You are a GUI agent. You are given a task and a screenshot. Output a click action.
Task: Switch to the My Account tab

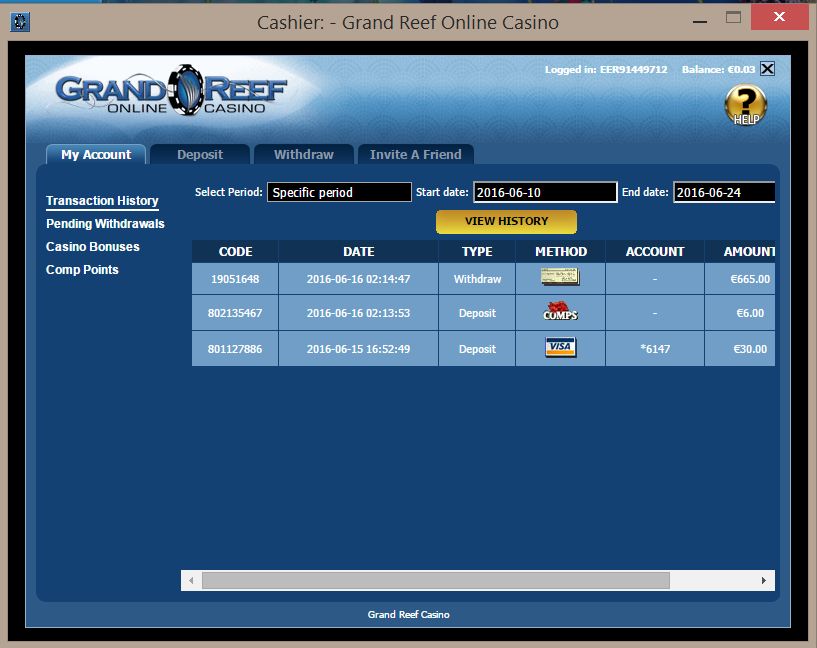tap(96, 155)
